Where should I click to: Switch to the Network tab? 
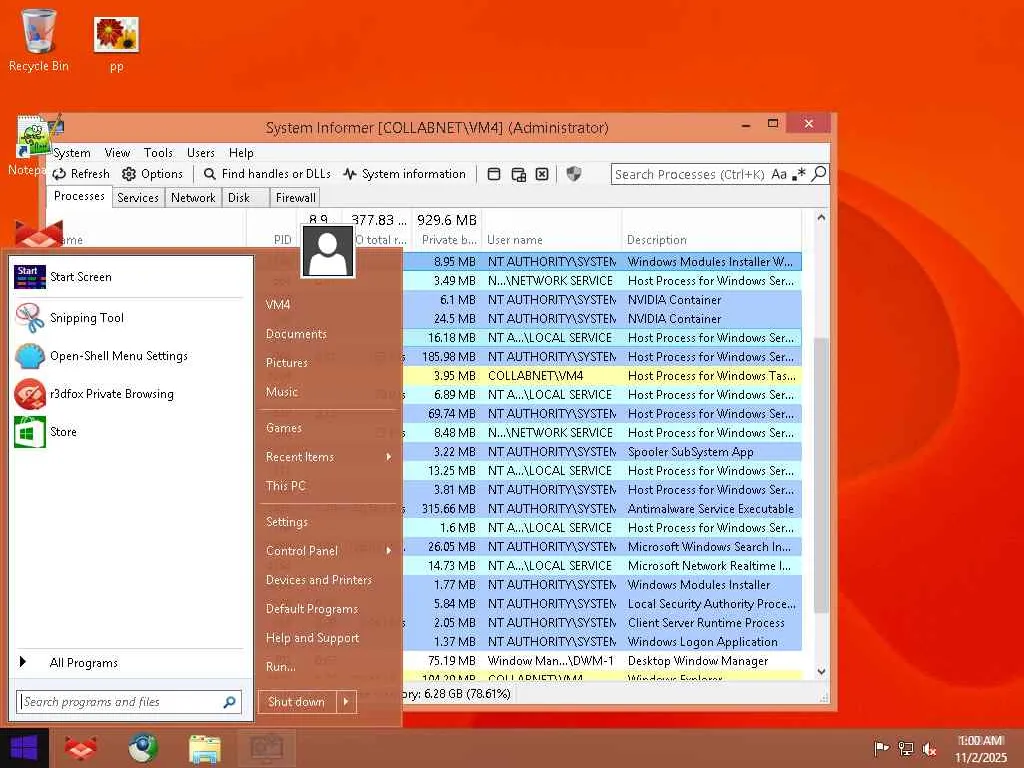point(193,198)
